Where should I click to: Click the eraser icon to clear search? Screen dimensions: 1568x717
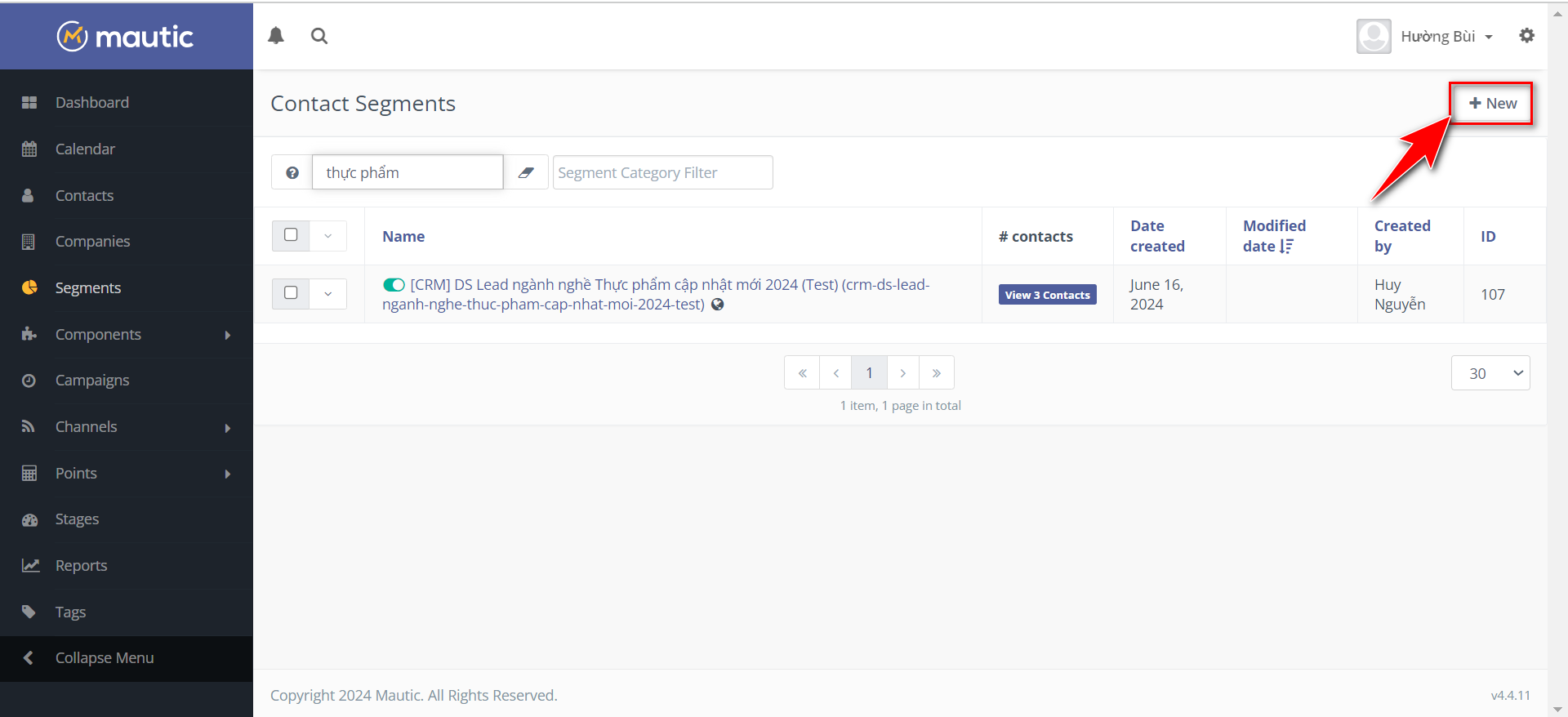click(526, 172)
